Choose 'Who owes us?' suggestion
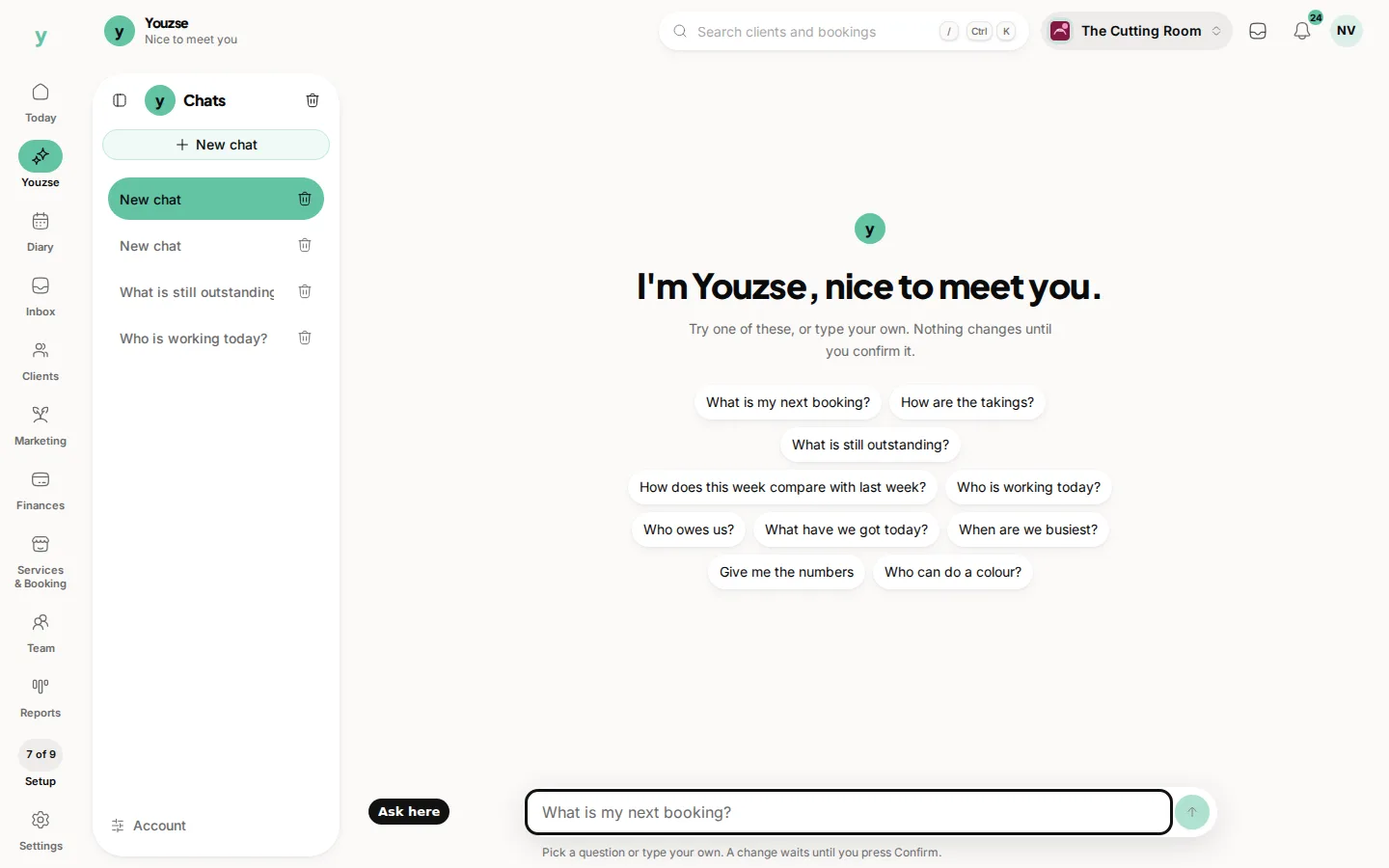Image resolution: width=1389 pixels, height=868 pixels. tap(689, 529)
